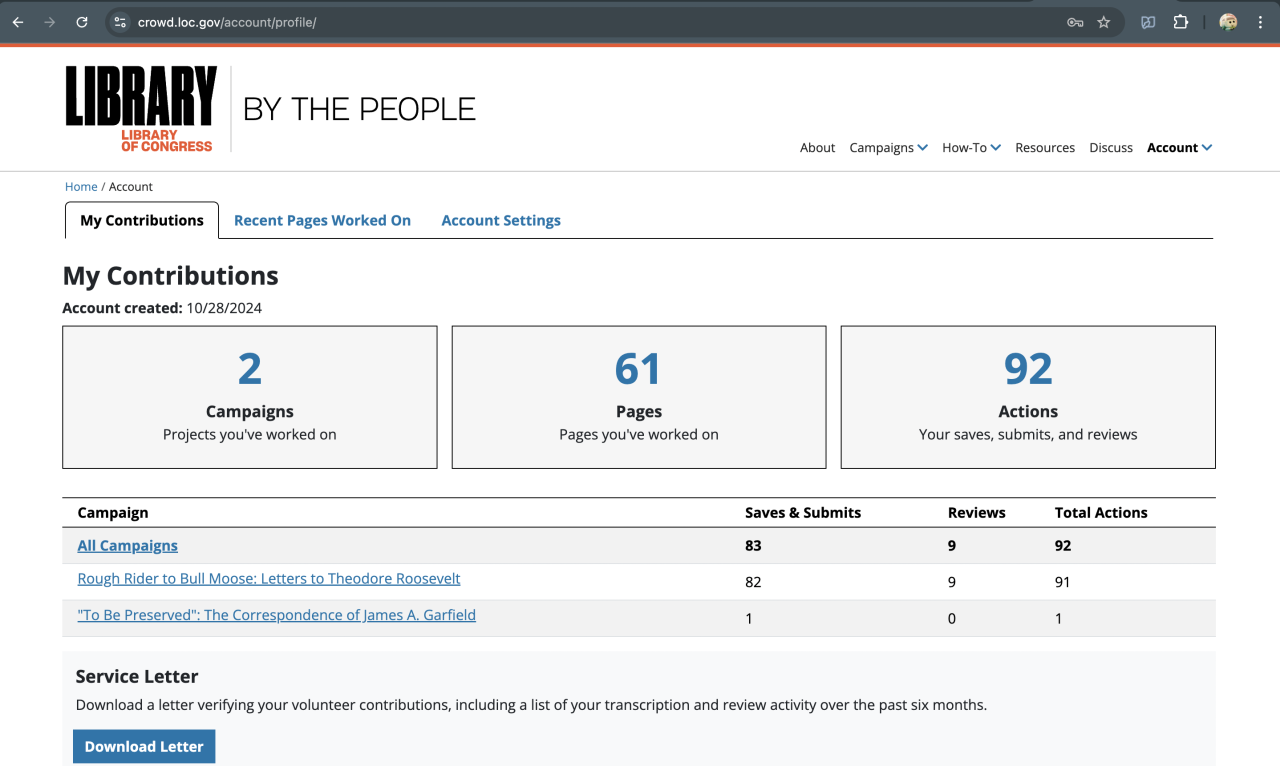Click the Download Letter button
Viewport: 1280px width, 766px height.
pyautogui.click(x=144, y=746)
